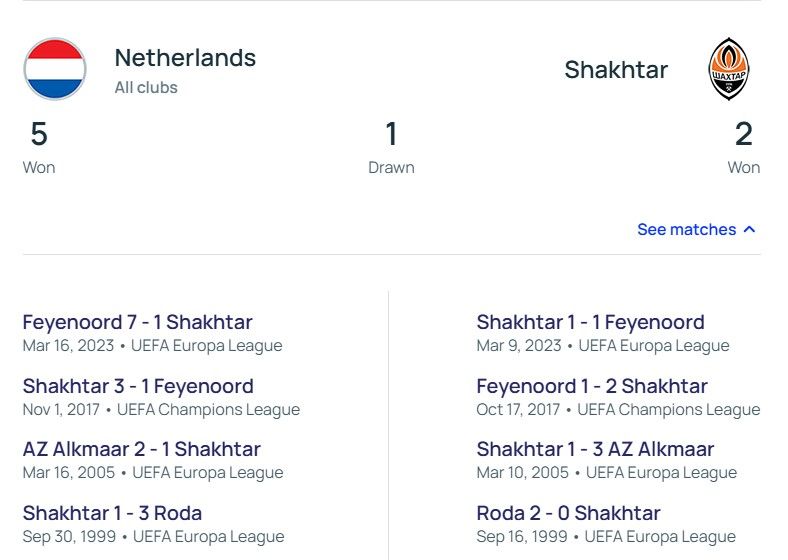Open Shakhtar 1 - 3 Roda match
Screen dimensions: 788x560
coord(112,513)
